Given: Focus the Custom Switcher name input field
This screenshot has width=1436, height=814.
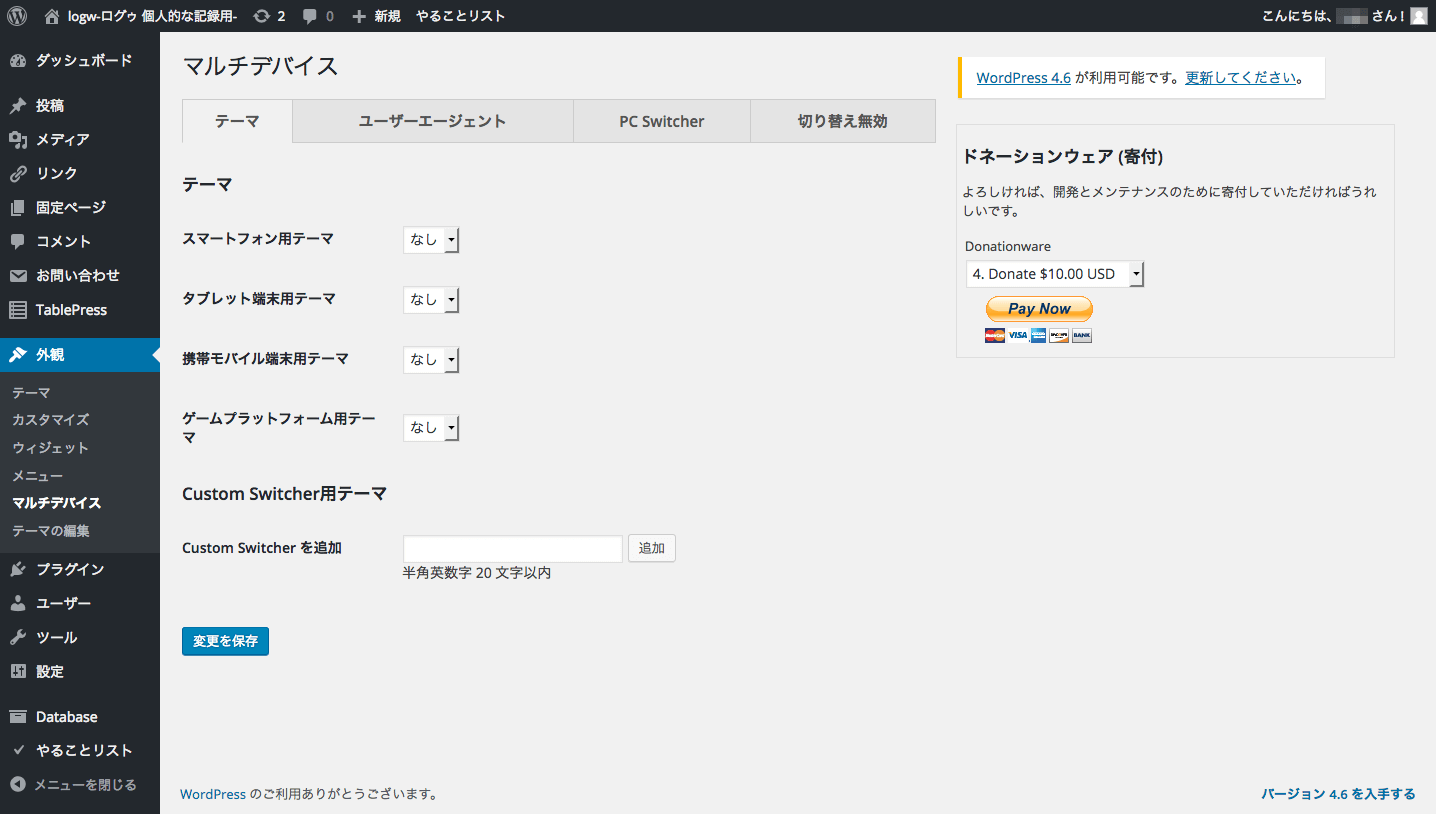Looking at the screenshot, I should coord(512,548).
